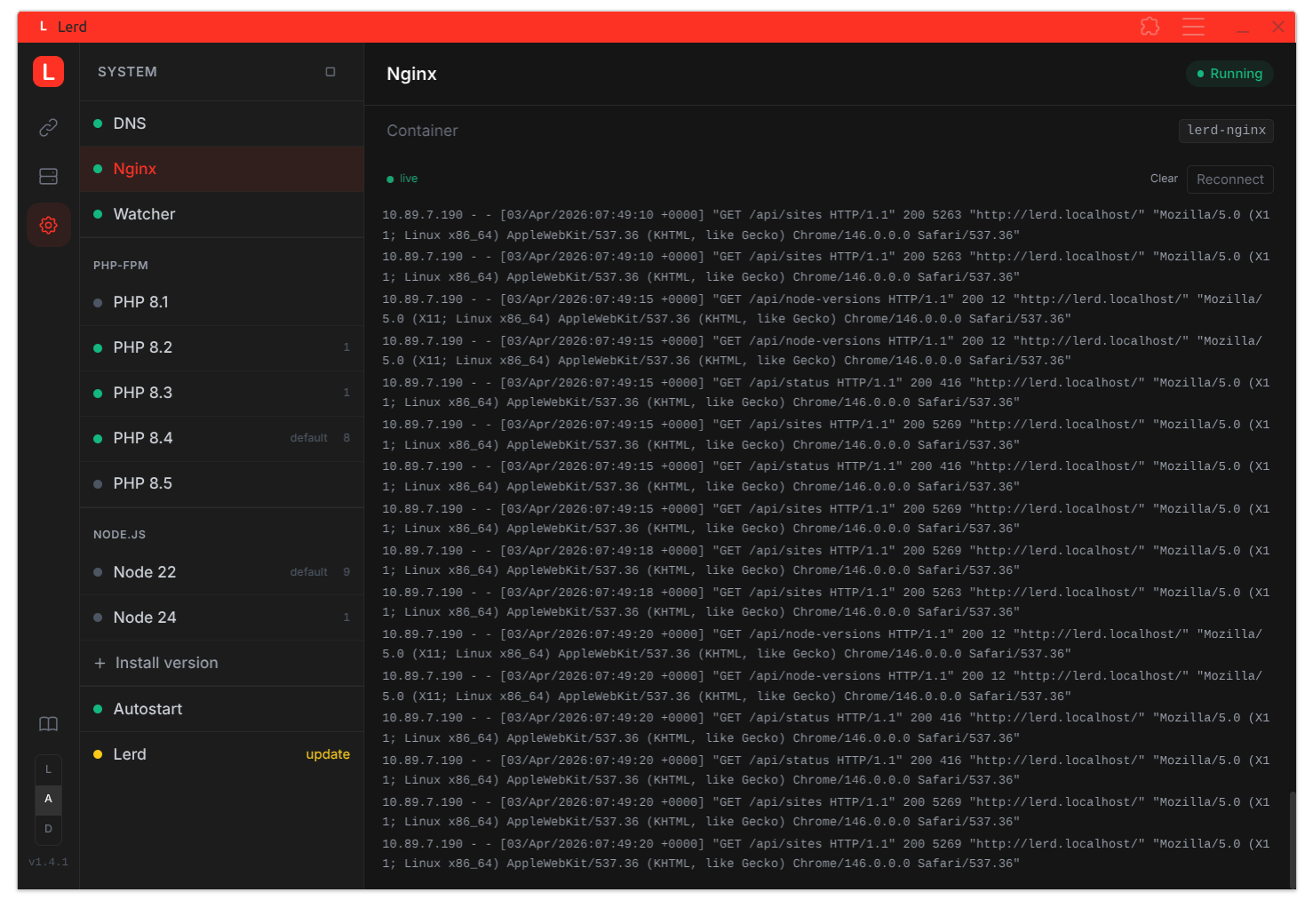The height and width of the screenshot is (924, 1313).
Task: Click the v1.4.1 version label
Action: tap(48, 862)
